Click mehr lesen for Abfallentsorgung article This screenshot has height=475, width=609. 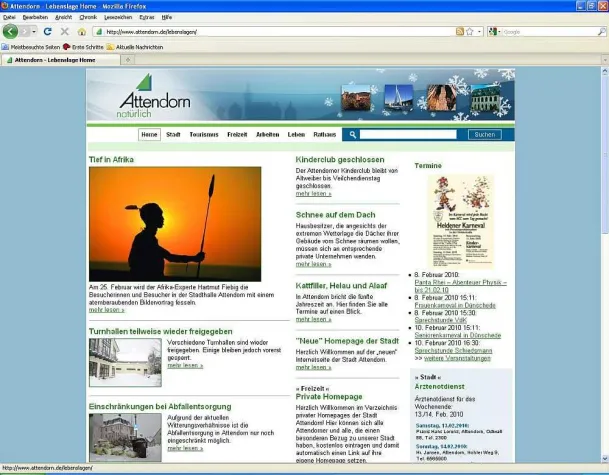pos(185,448)
